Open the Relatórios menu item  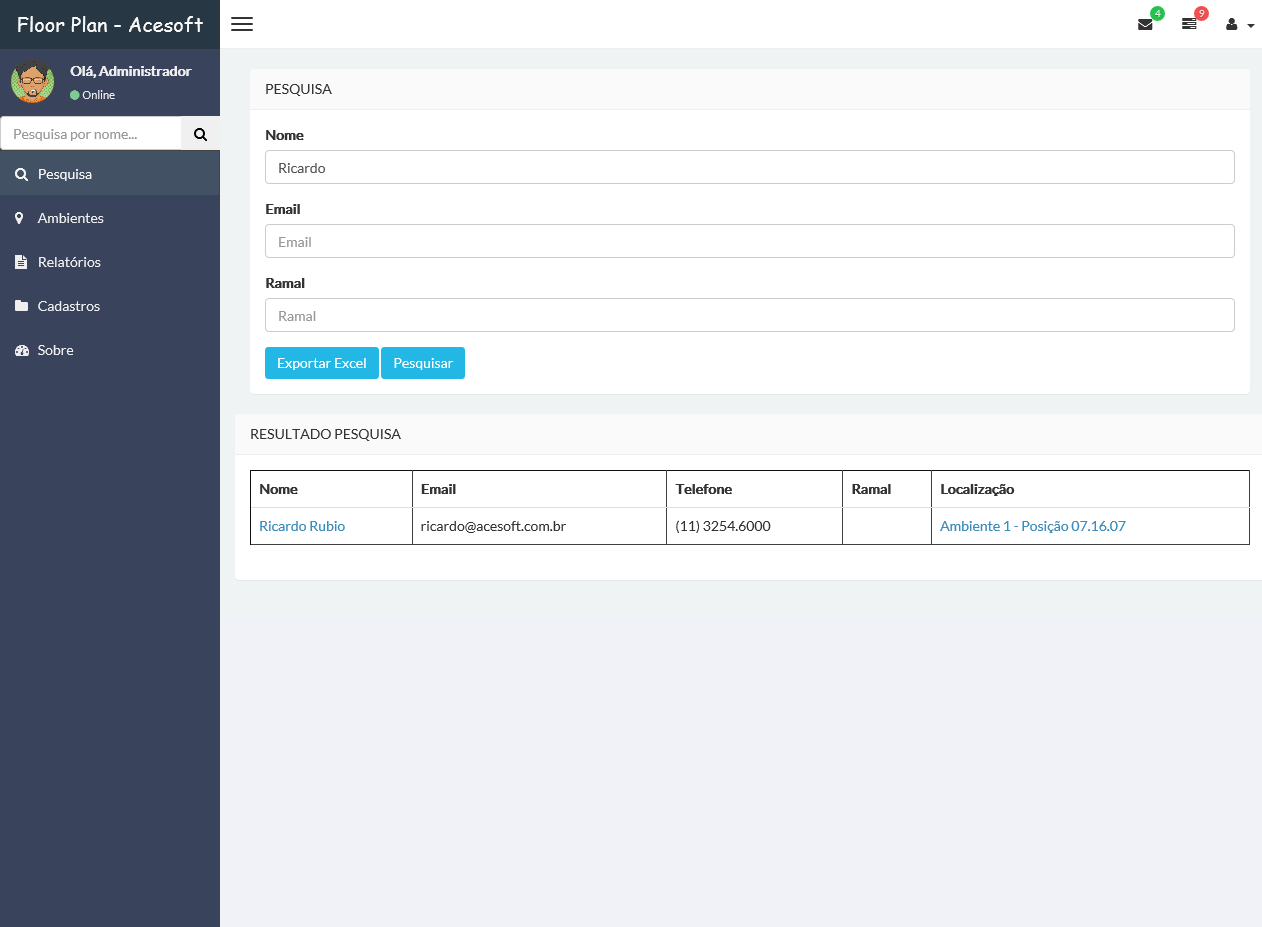110,262
